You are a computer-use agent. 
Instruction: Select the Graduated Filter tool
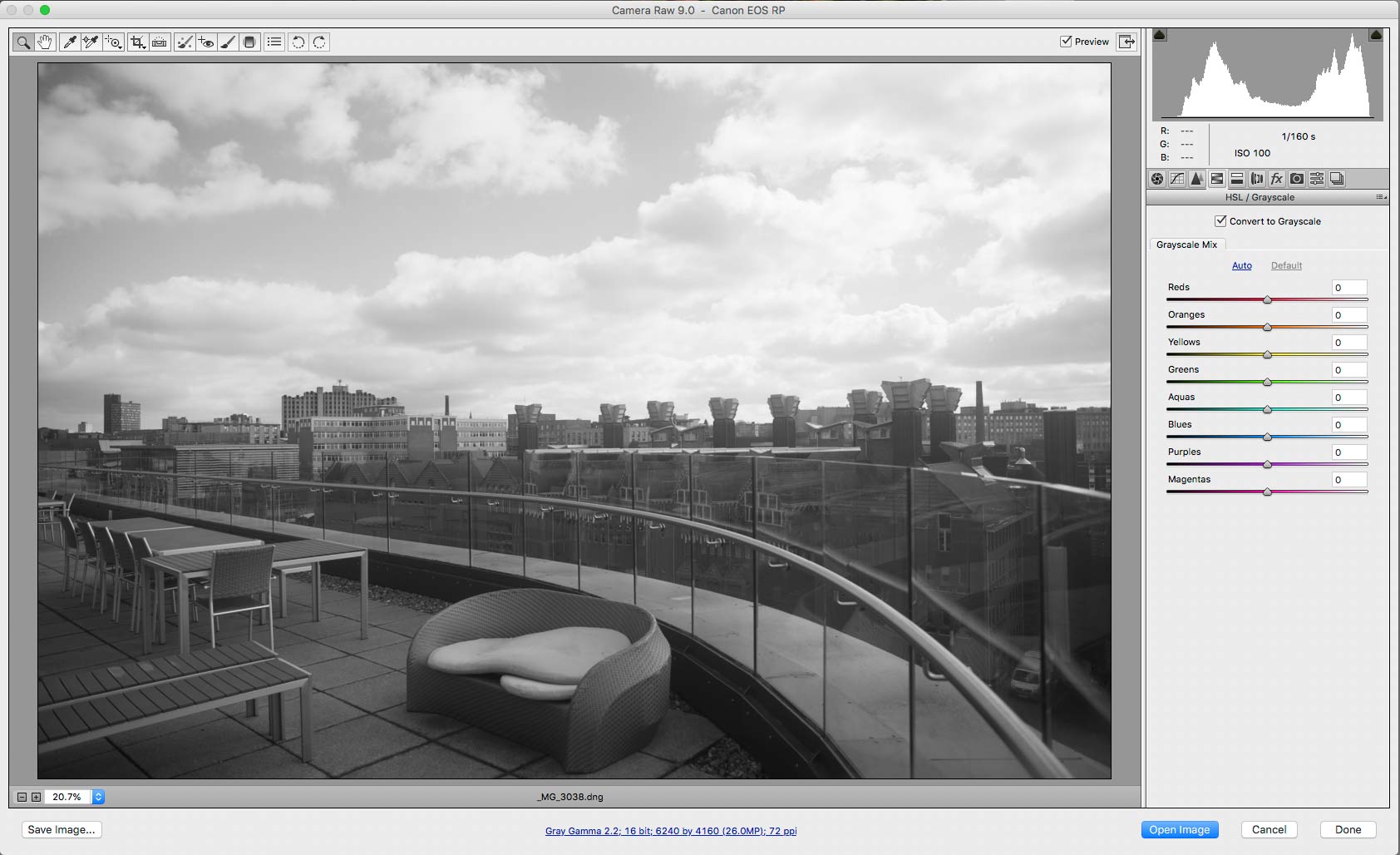click(249, 42)
